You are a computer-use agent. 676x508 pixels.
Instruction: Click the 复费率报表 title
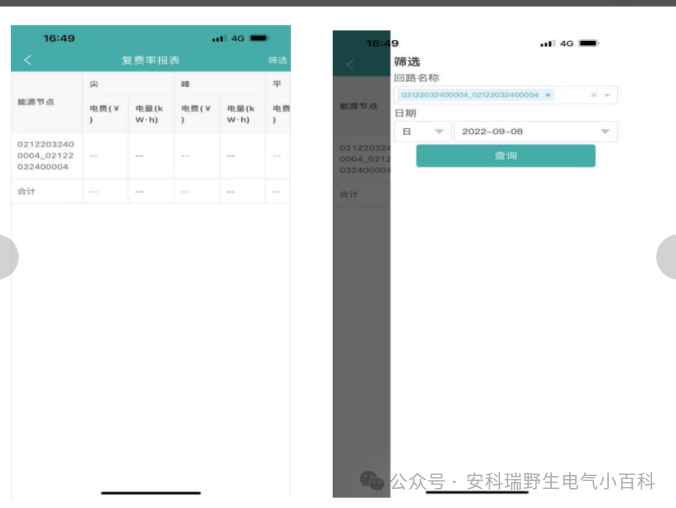pos(150,60)
